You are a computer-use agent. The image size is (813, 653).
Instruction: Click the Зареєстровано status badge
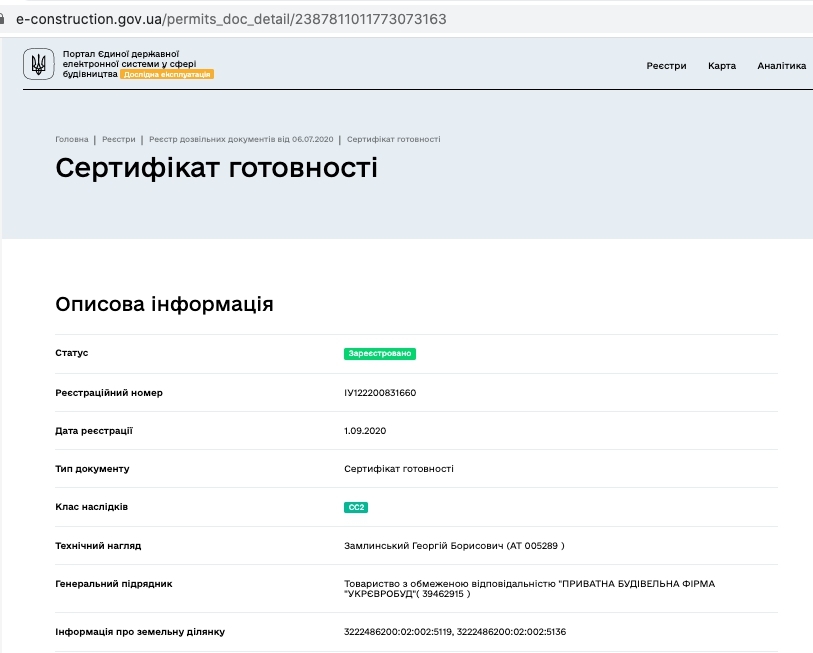380,353
